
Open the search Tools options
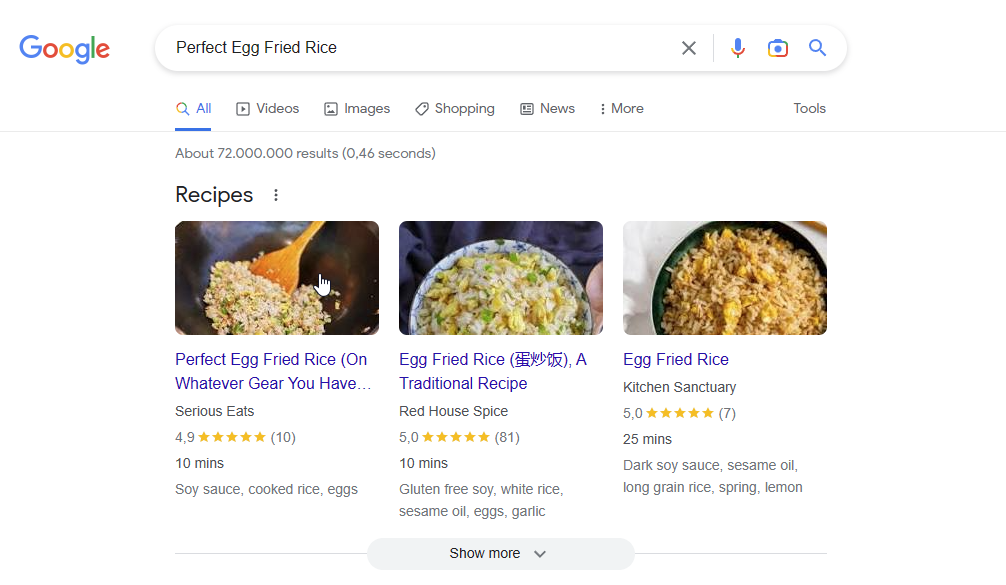pos(809,109)
